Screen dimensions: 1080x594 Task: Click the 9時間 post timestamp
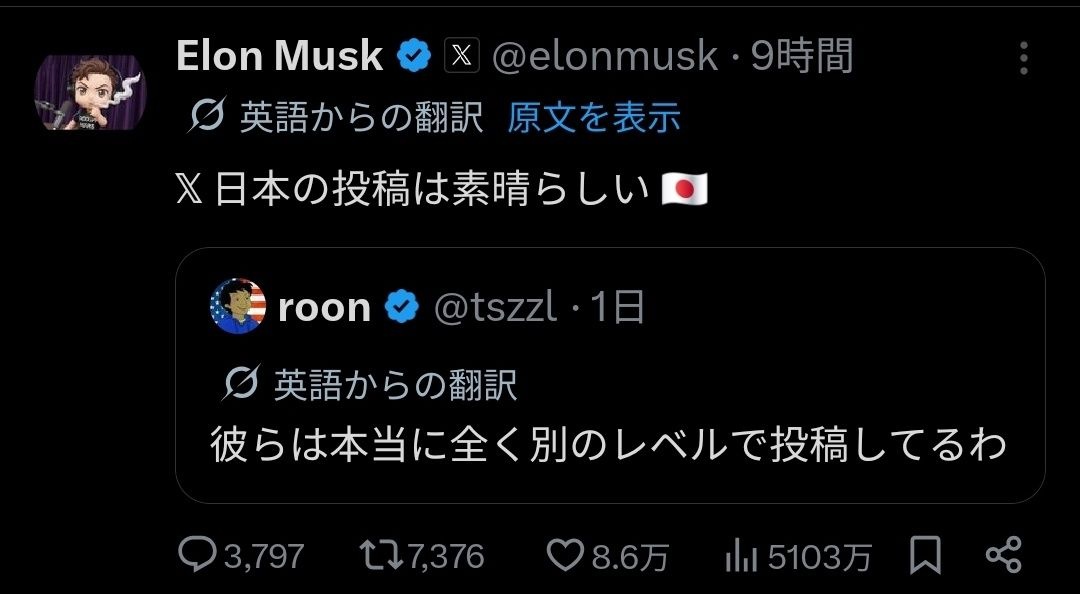coord(802,57)
